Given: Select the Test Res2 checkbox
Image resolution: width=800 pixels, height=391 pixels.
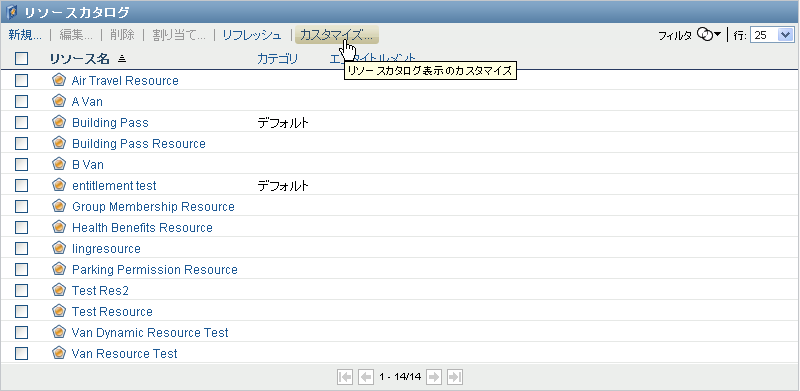Looking at the screenshot, I should click(21, 290).
